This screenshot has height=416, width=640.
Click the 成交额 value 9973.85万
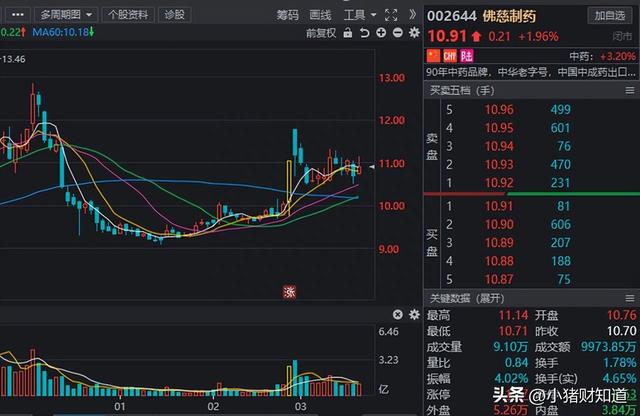(x=609, y=347)
